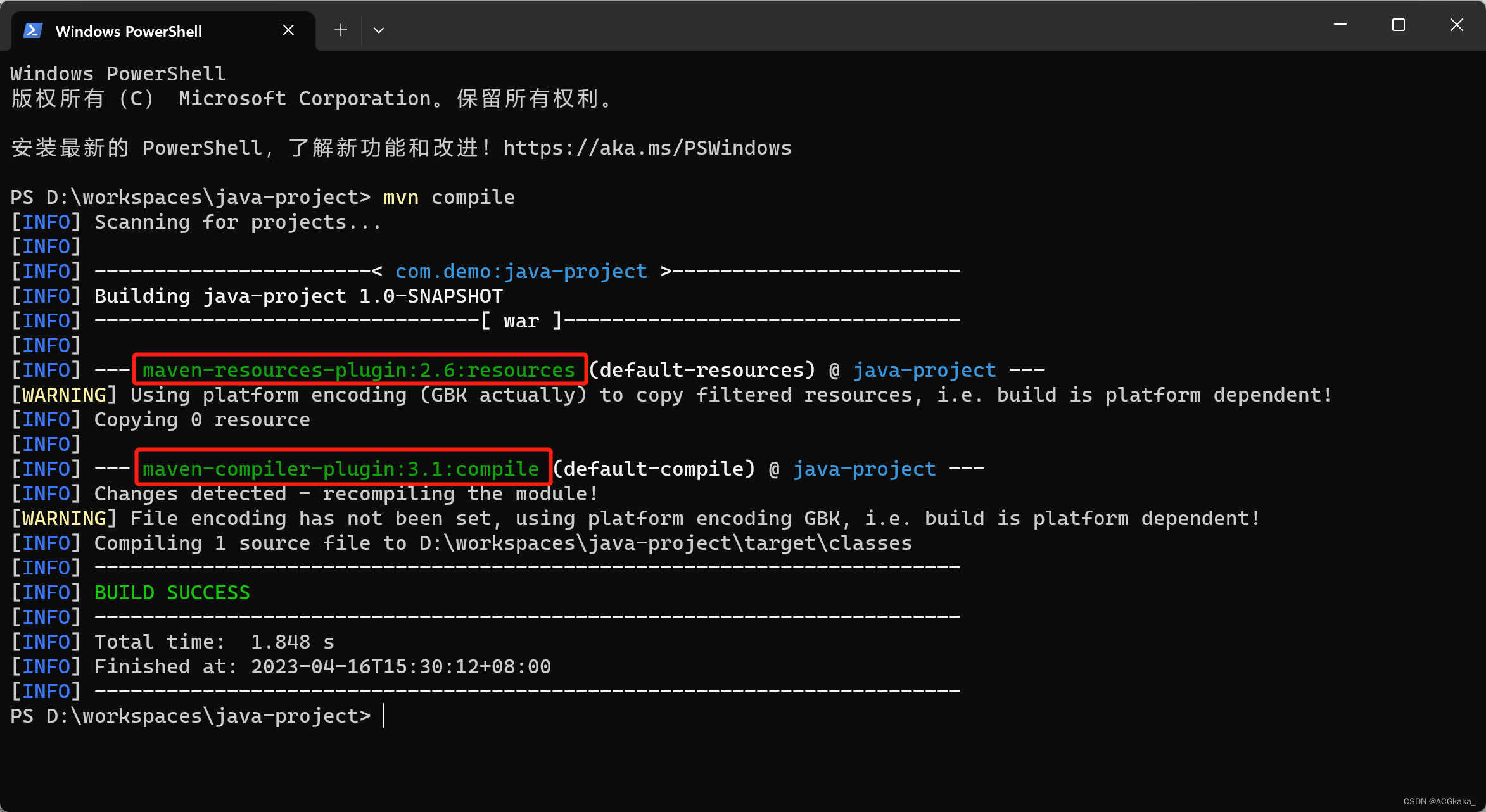Open the https://aka.ms/PSWindows link

(x=647, y=148)
